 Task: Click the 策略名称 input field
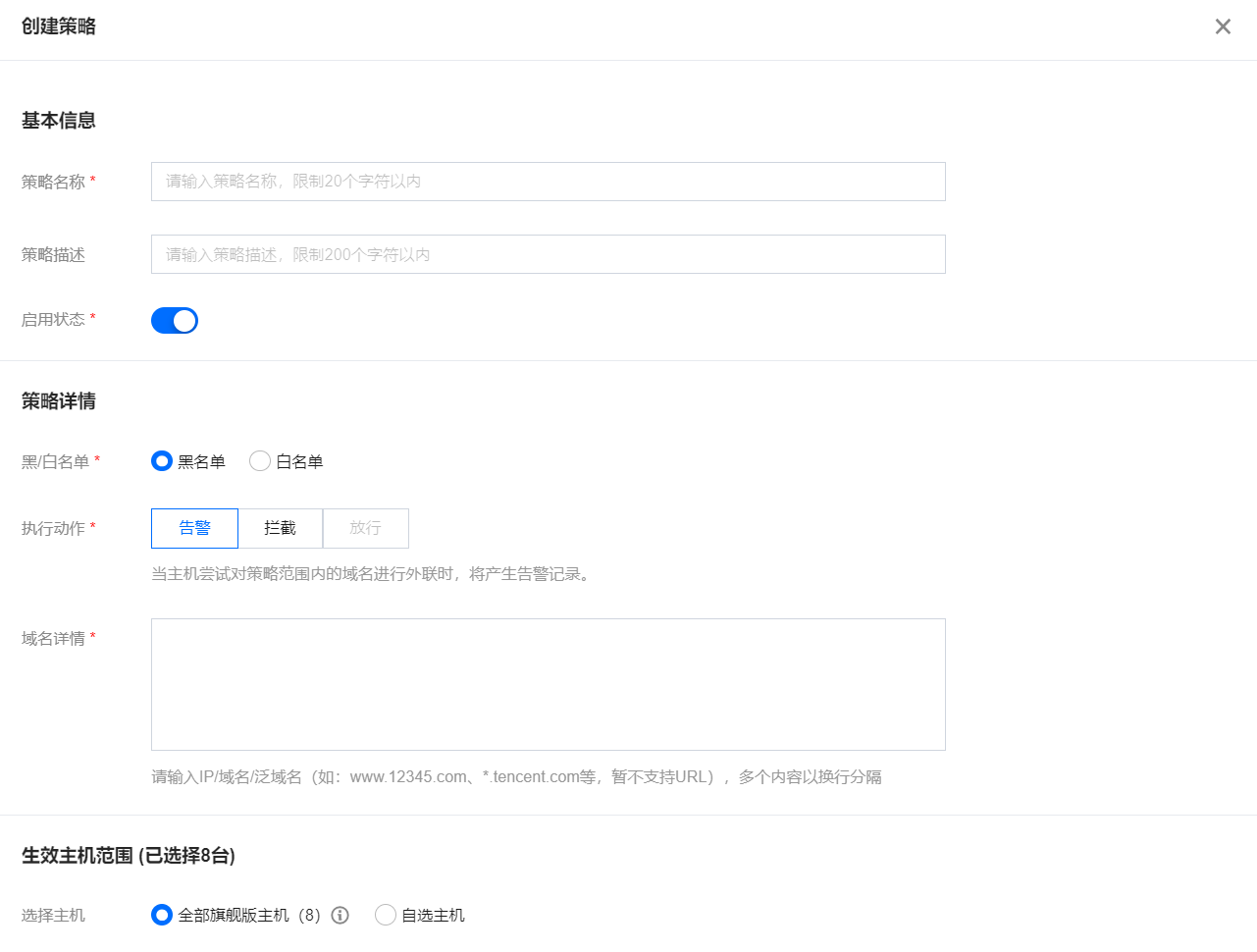click(x=548, y=182)
